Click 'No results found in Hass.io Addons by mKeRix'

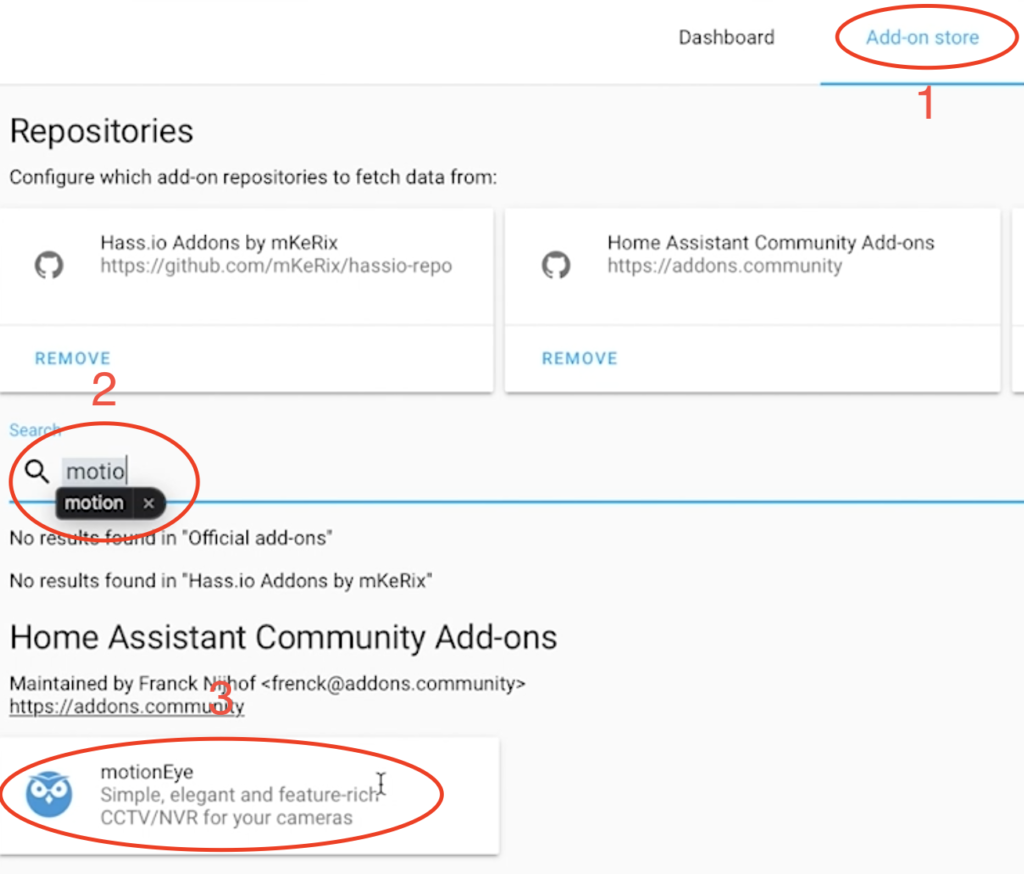221,581
